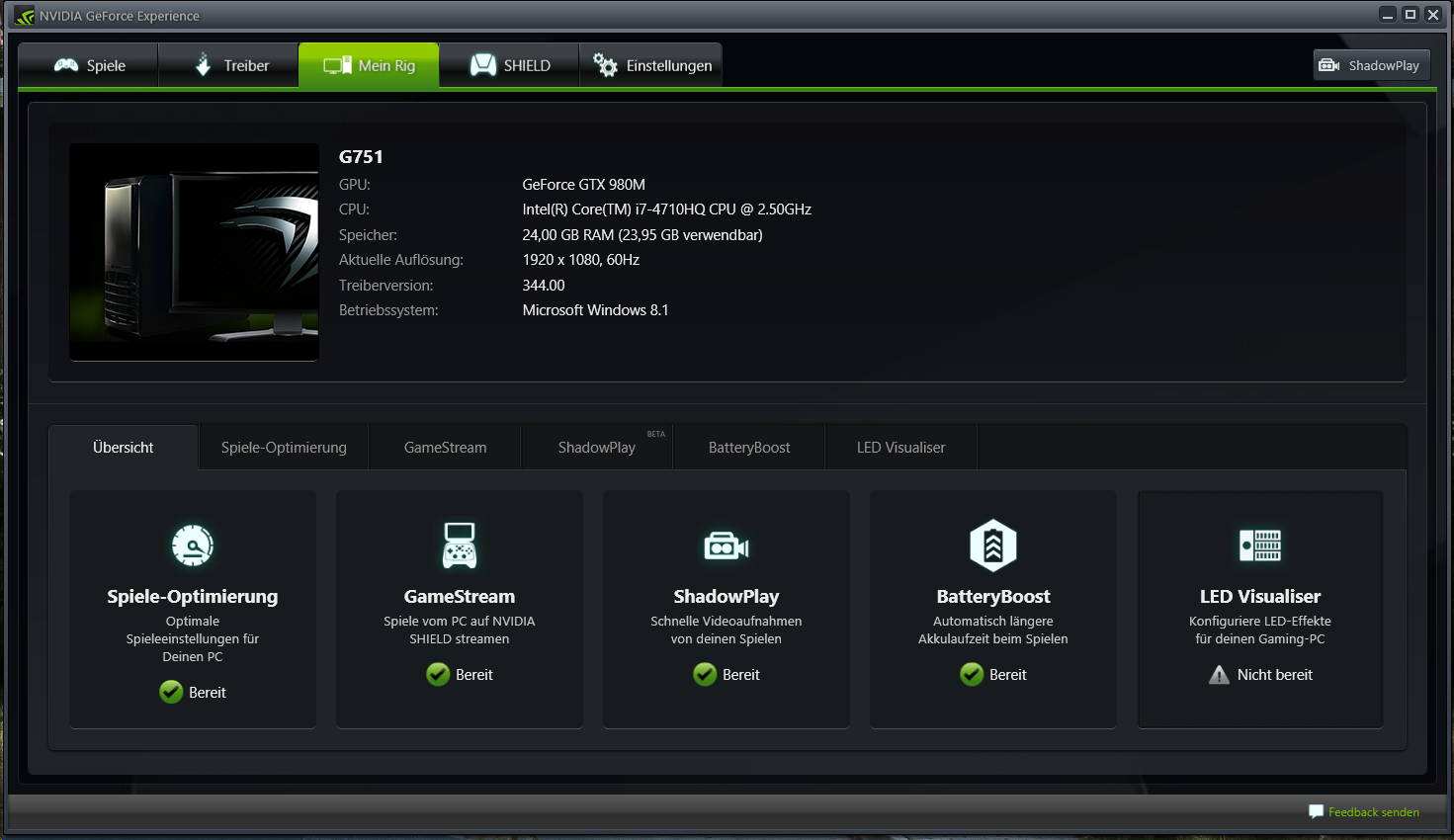1454x840 pixels.
Task: Select the Mein Rig tab
Action: point(369,65)
